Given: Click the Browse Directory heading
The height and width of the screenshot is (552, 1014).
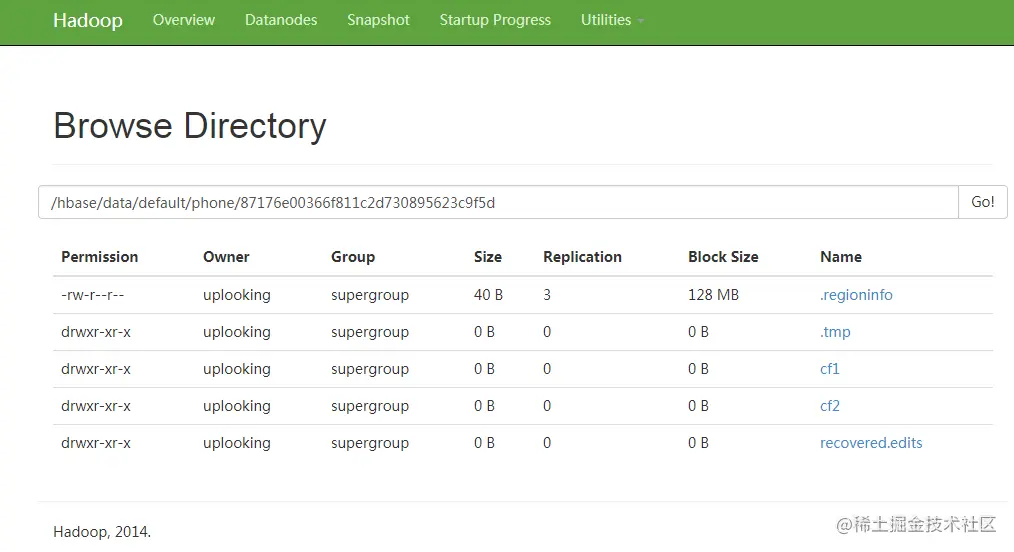Looking at the screenshot, I should click(189, 126).
